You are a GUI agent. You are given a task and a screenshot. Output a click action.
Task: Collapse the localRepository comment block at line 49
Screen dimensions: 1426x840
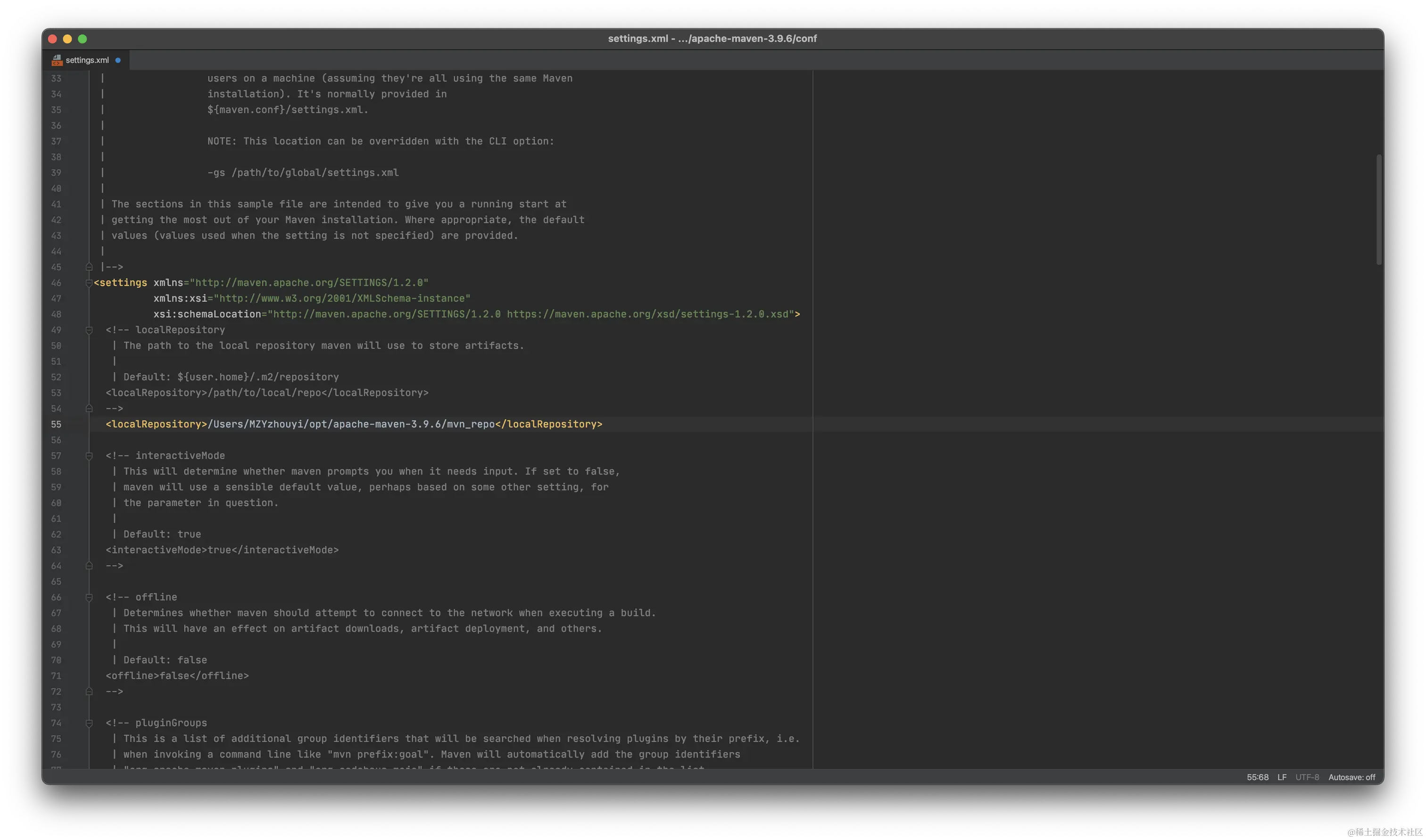click(x=89, y=329)
